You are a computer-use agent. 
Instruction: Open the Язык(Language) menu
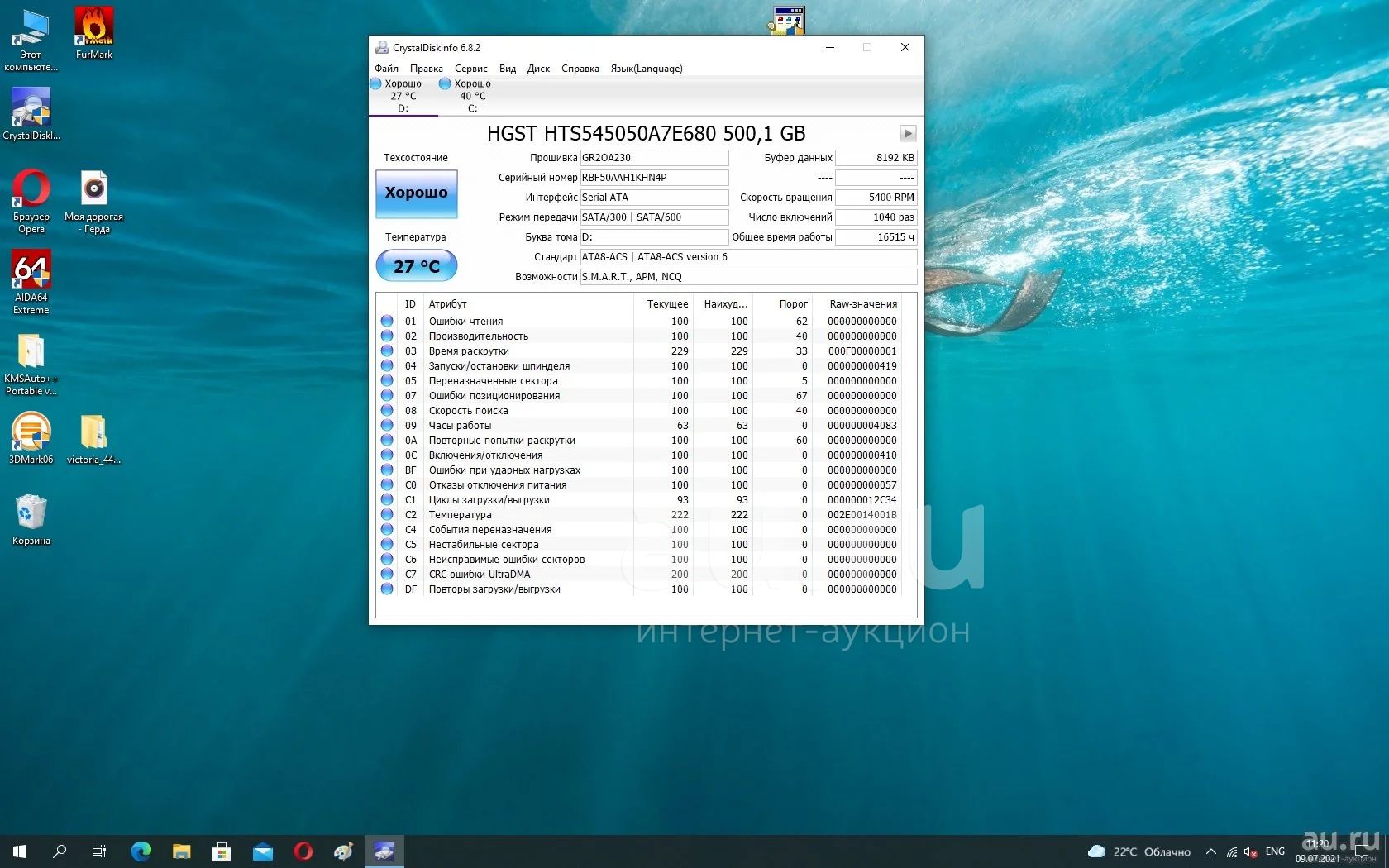click(647, 69)
